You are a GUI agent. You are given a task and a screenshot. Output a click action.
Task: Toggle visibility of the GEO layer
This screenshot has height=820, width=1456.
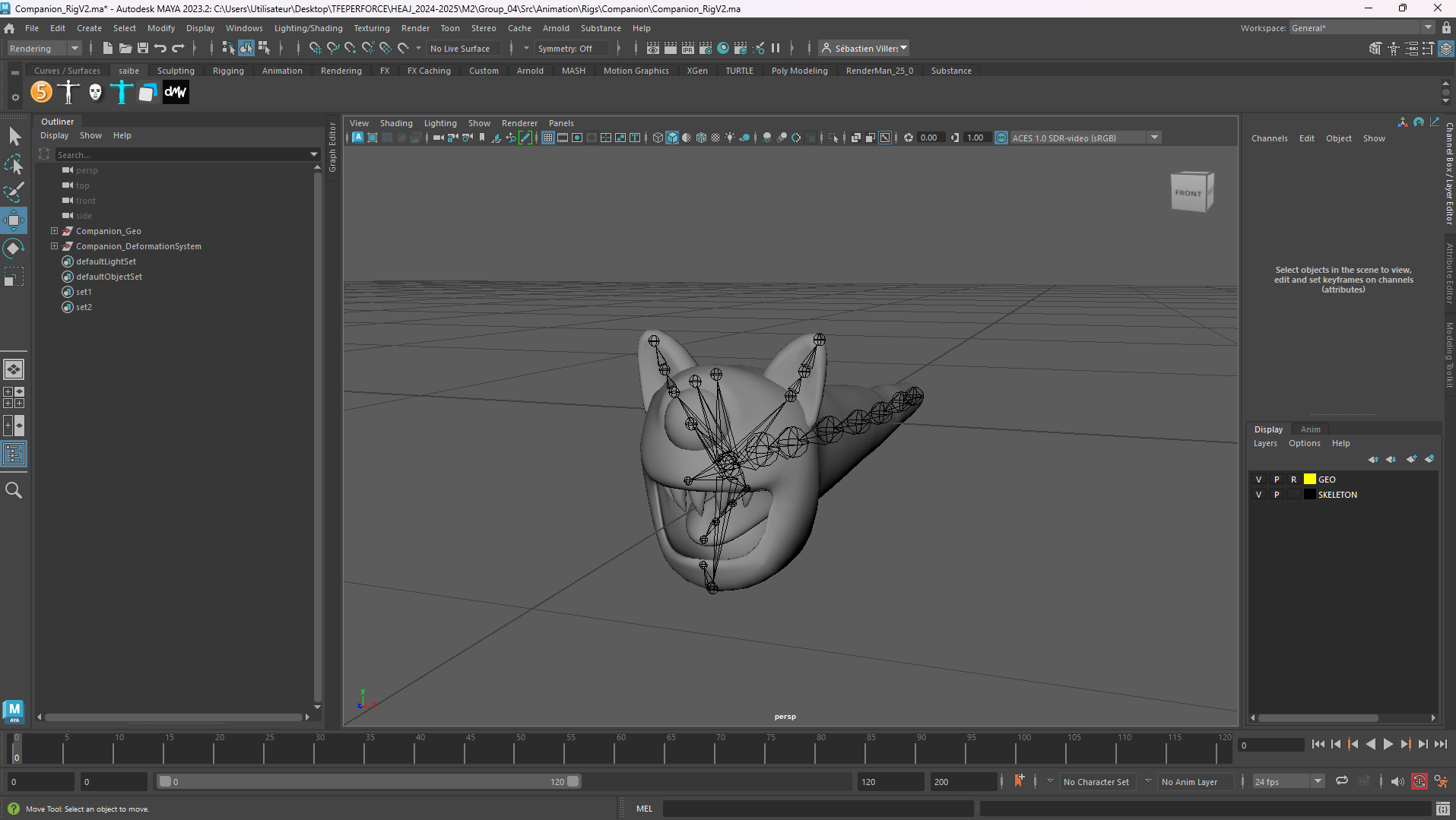[1258, 480]
